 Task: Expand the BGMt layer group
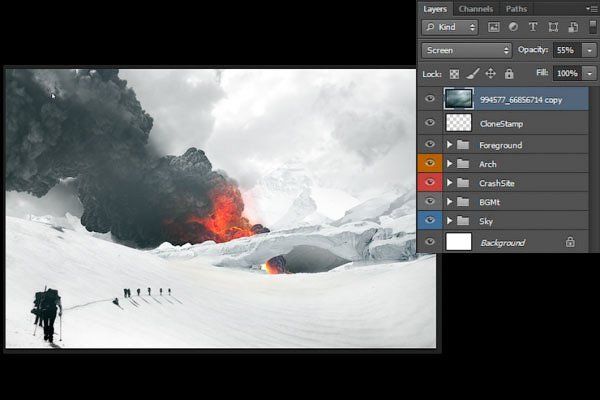450,202
